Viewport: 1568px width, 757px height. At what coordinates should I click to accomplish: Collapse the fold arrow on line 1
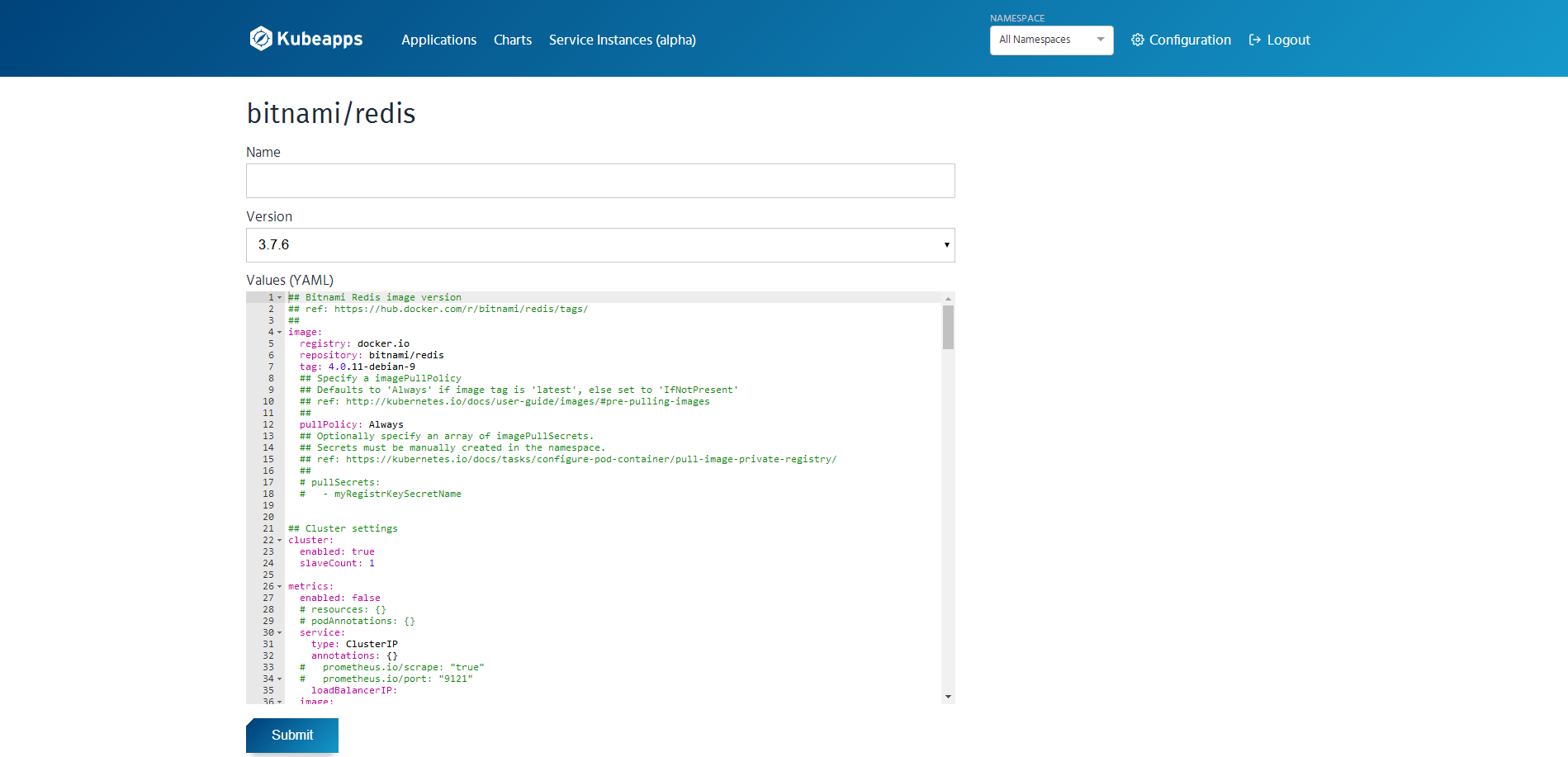point(279,297)
